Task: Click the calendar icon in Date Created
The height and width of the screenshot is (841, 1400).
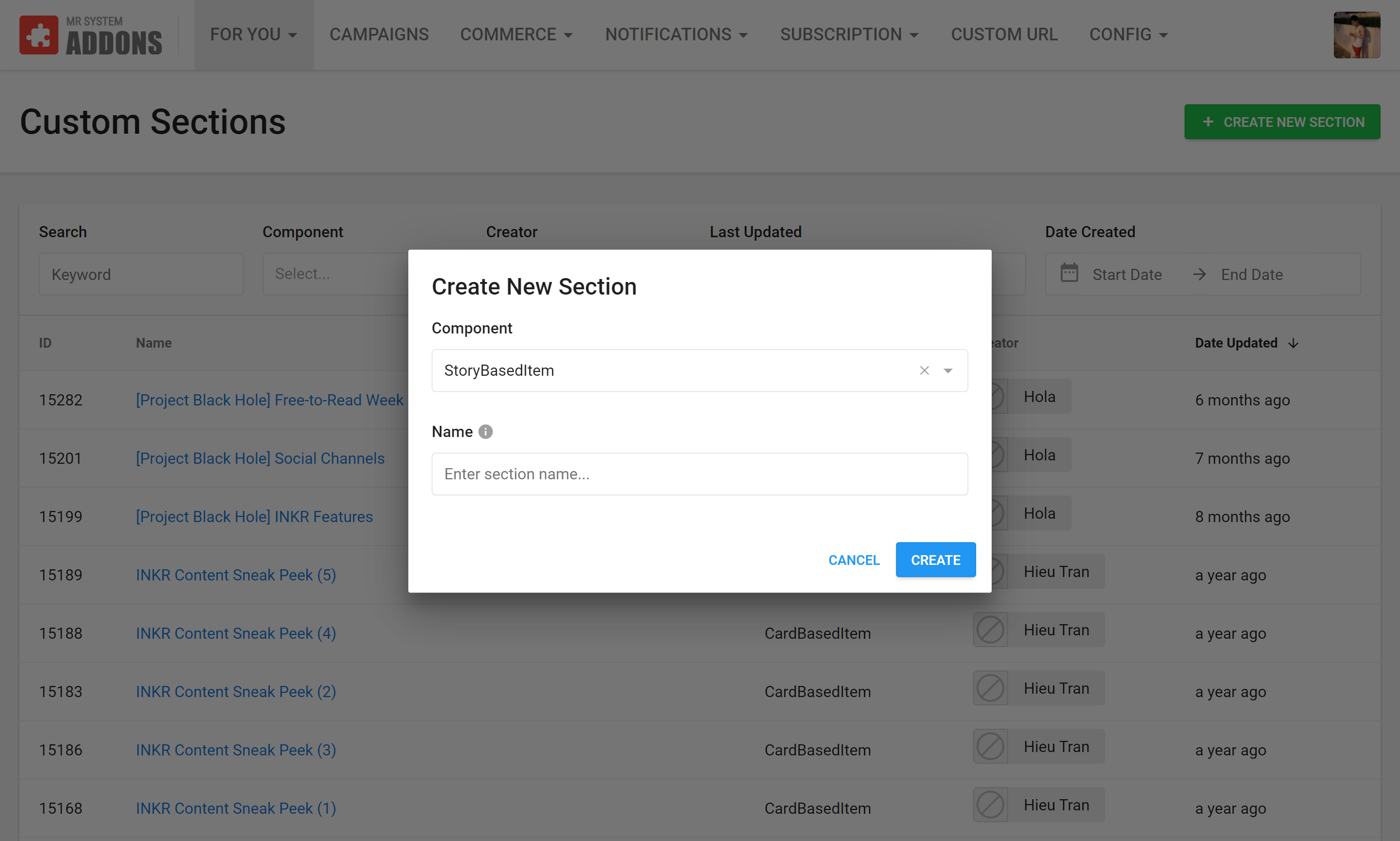Action: click(1069, 274)
